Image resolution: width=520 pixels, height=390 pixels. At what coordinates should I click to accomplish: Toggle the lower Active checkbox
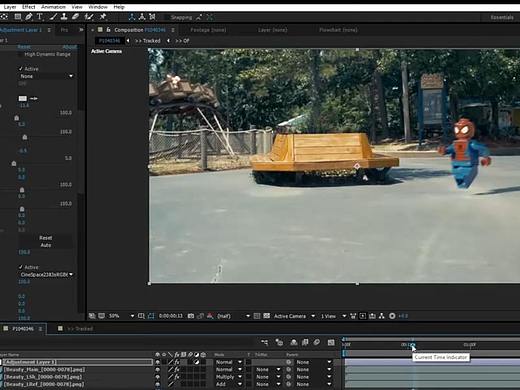pos(21,267)
